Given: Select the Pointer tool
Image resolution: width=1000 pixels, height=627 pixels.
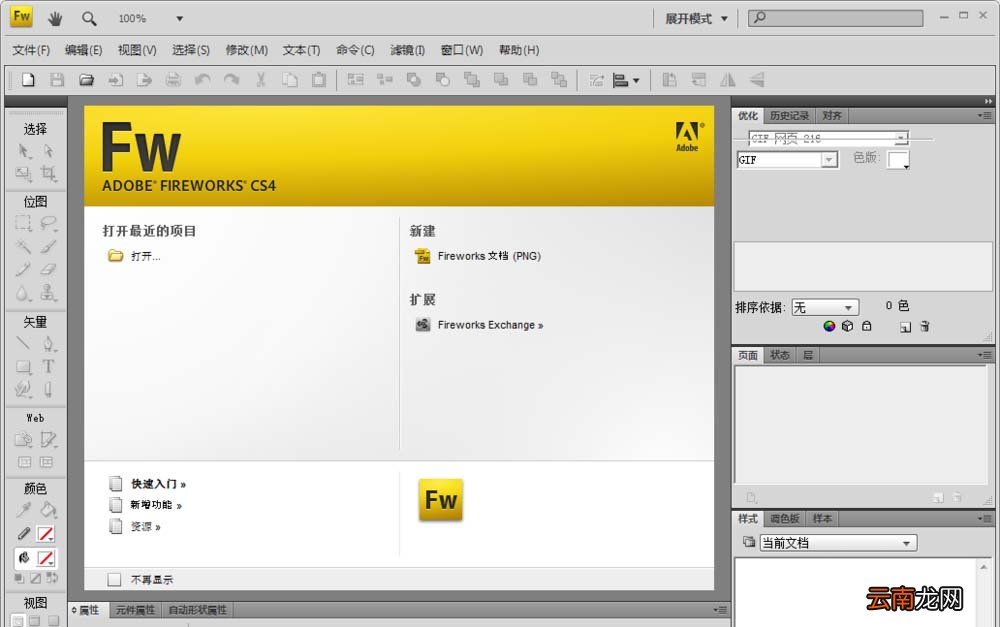Looking at the screenshot, I should 24,151.
